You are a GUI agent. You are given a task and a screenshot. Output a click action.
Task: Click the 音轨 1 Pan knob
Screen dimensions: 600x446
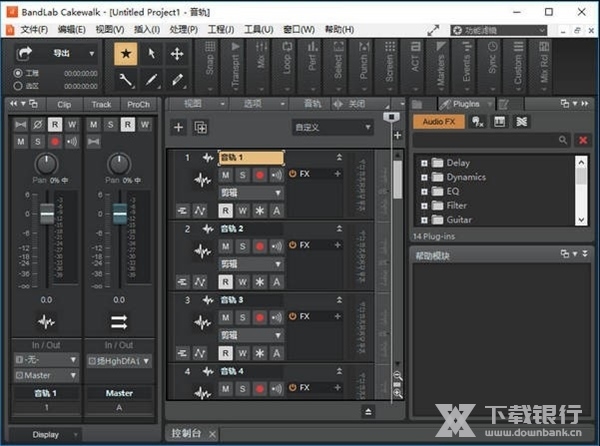(x=45, y=163)
